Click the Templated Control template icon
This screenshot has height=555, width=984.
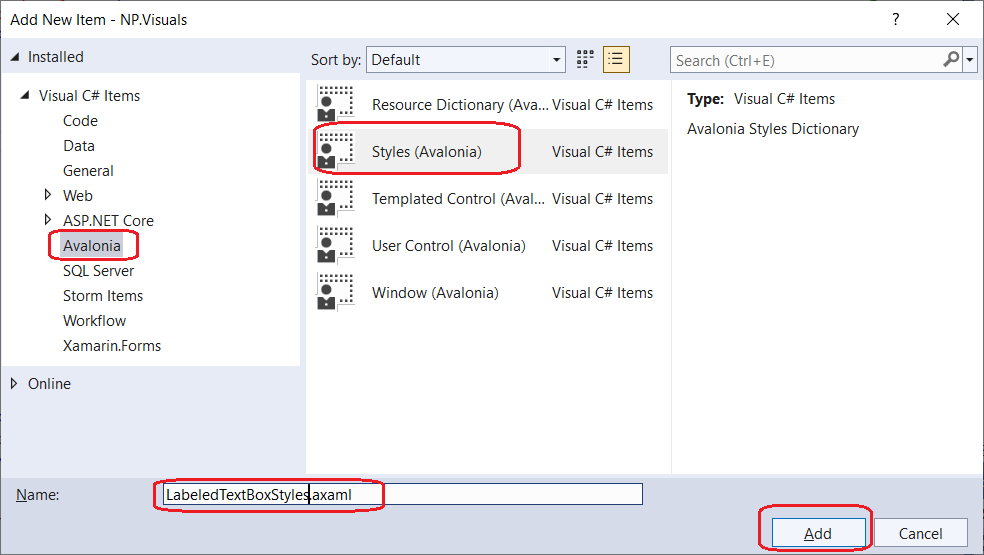click(336, 198)
